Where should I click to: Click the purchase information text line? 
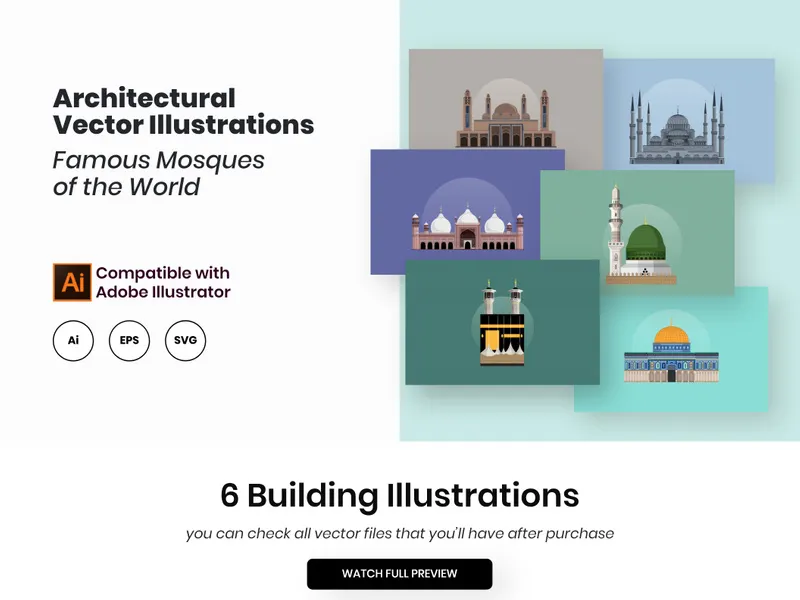(x=399, y=533)
